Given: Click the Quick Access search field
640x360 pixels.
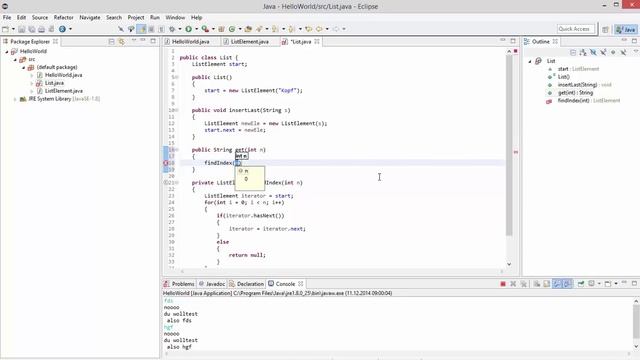Looking at the screenshot, I should [x=576, y=29].
